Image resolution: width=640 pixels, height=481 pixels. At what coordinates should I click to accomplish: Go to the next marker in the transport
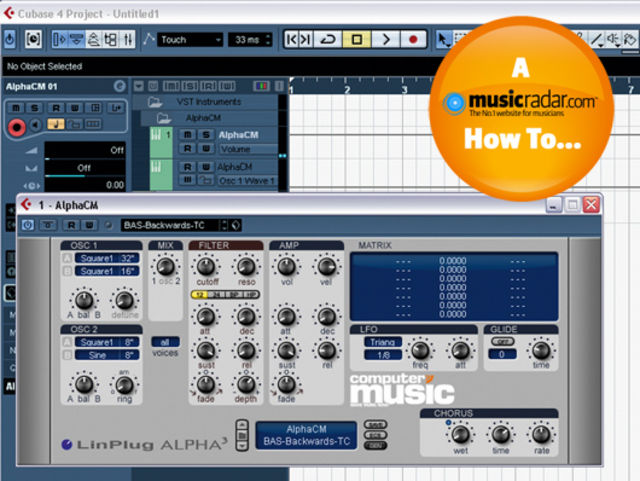click(305, 40)
